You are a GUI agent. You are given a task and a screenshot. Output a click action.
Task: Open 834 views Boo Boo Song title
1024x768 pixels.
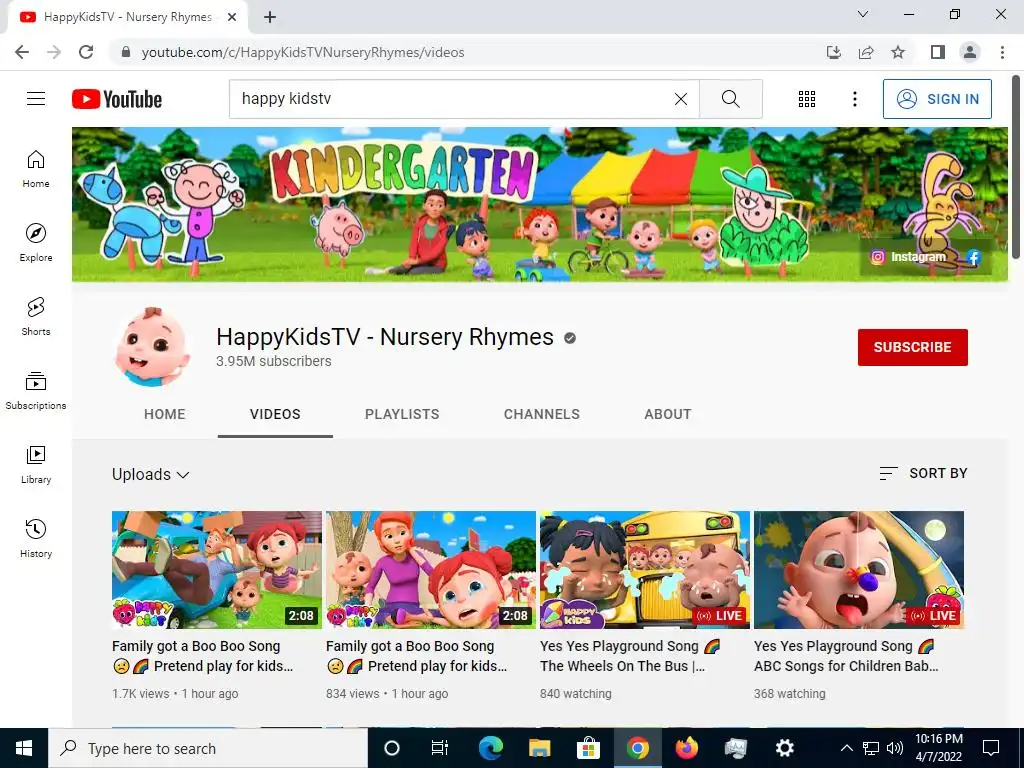pos(417,656)
